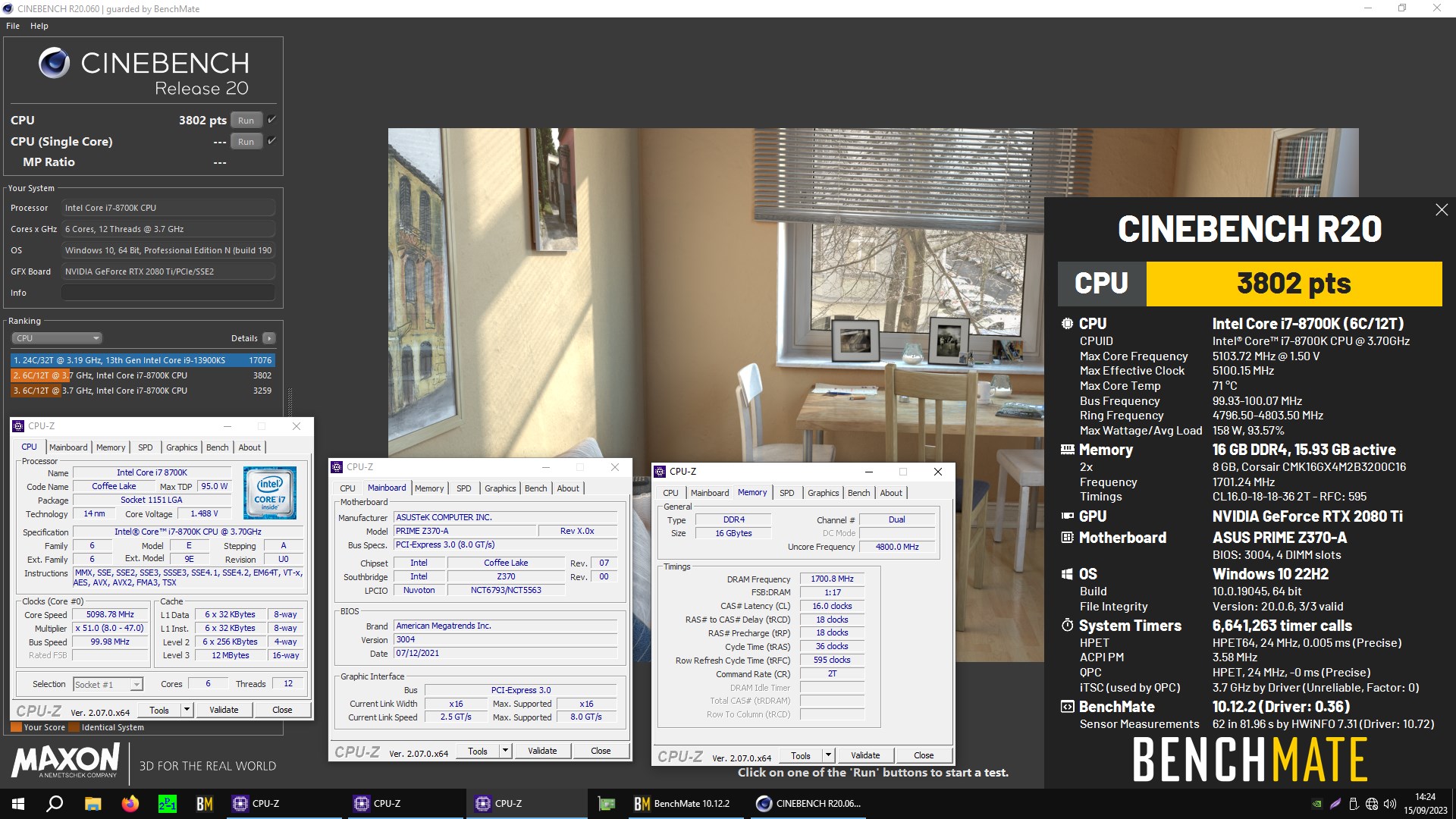Screen dimensions: 1456x819
Task: Click the NVIDIA tray icon
Action: 1317,804
